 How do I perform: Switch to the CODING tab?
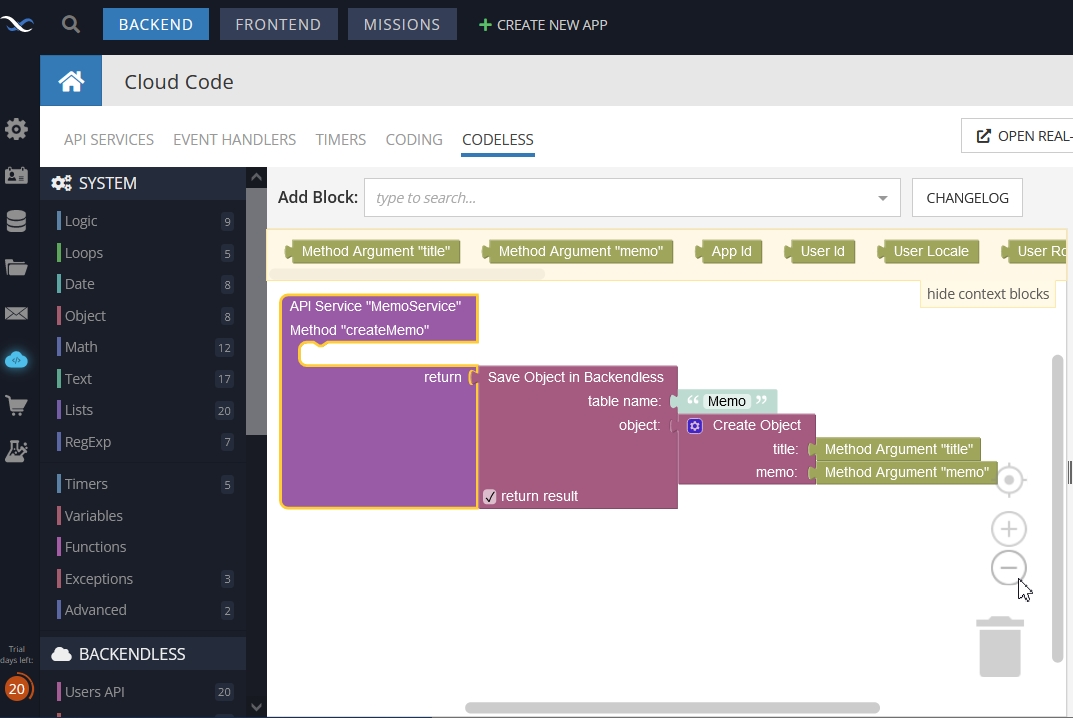[x=414, y=140]
